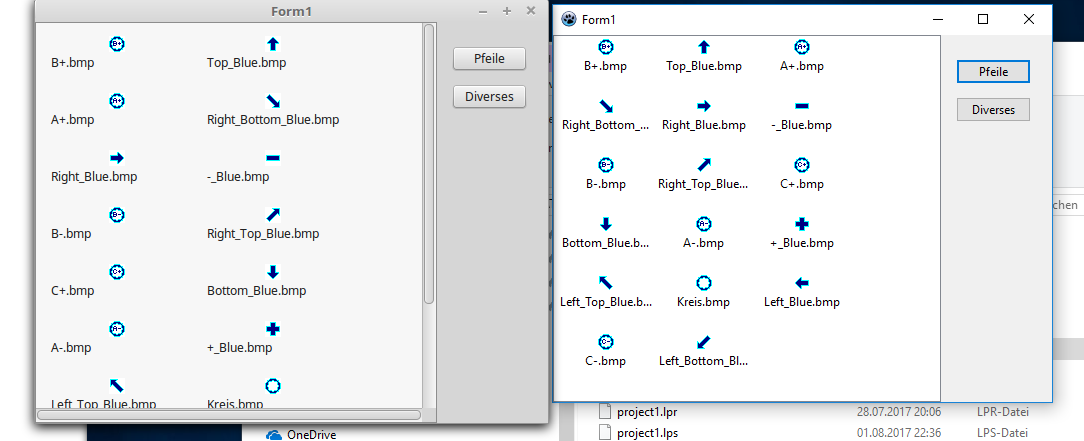Select the C-.bmp icon in right window
The width and height of the screenshot is (1084, 441).
tap(605, 342)
